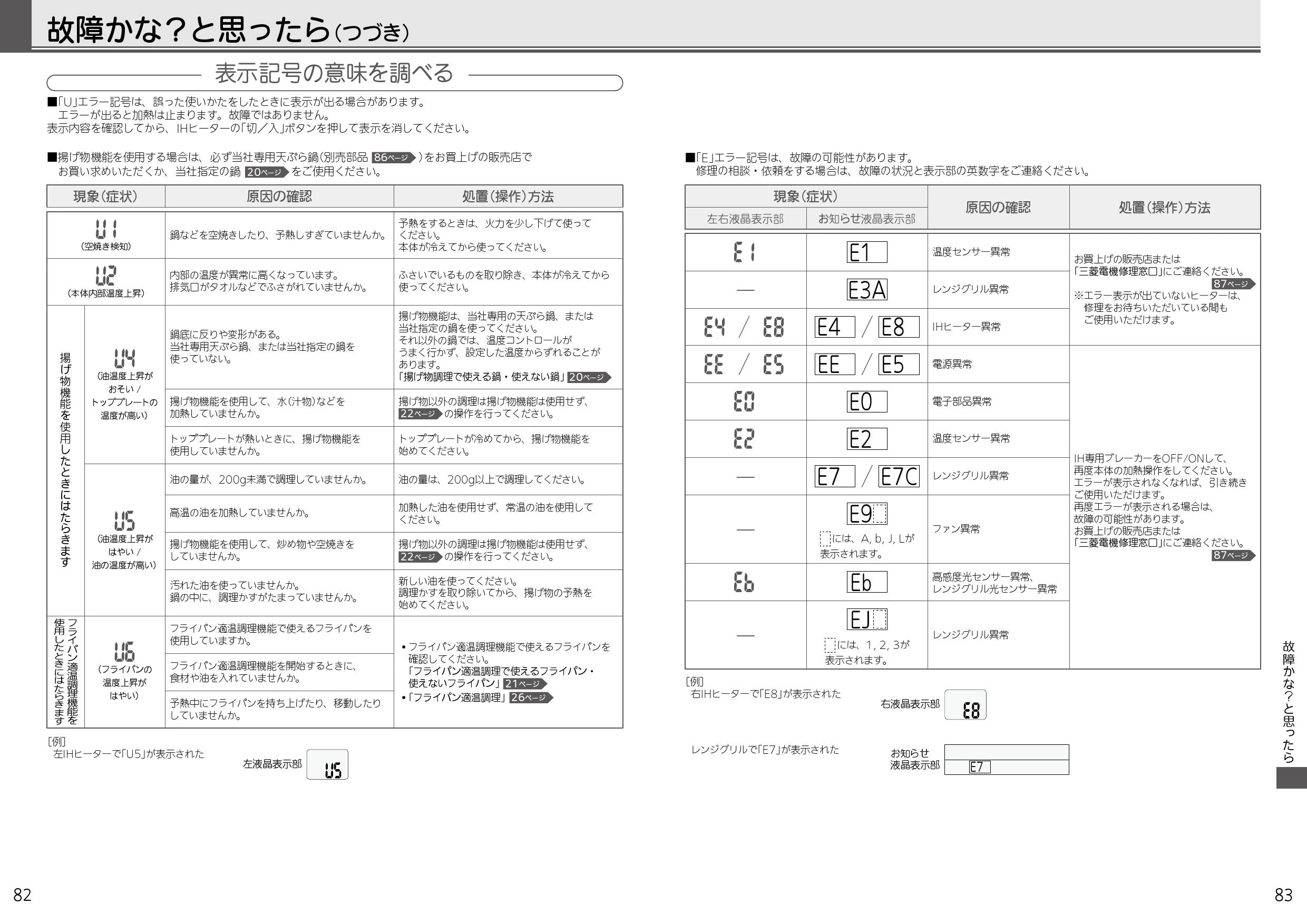The height and width of the screenshot is (924, 1307).
Task: Click the boxed E2 notification code
Action: (866, 439)
